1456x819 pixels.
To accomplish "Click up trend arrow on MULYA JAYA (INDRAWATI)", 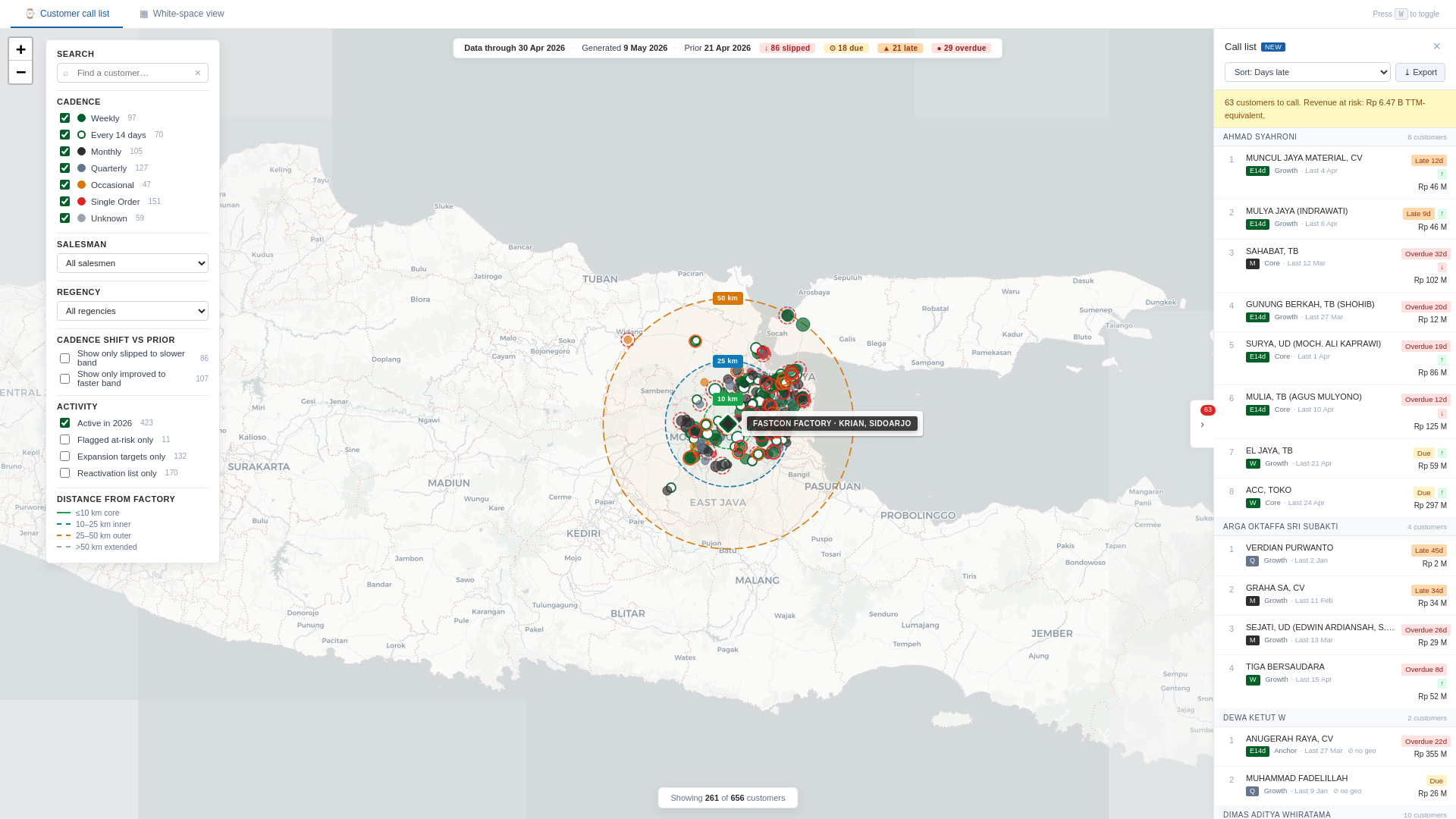I will click(x=1442, y=214).
